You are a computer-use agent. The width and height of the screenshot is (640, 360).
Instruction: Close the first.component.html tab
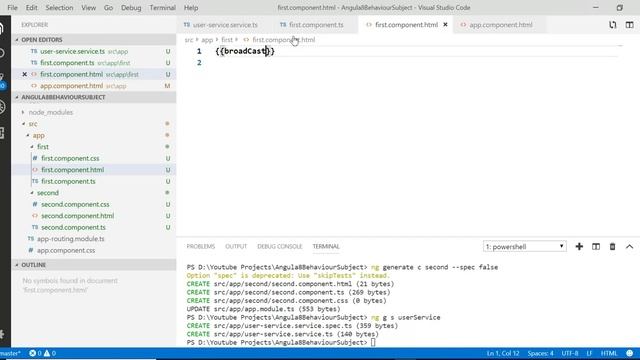pos(445,25)
